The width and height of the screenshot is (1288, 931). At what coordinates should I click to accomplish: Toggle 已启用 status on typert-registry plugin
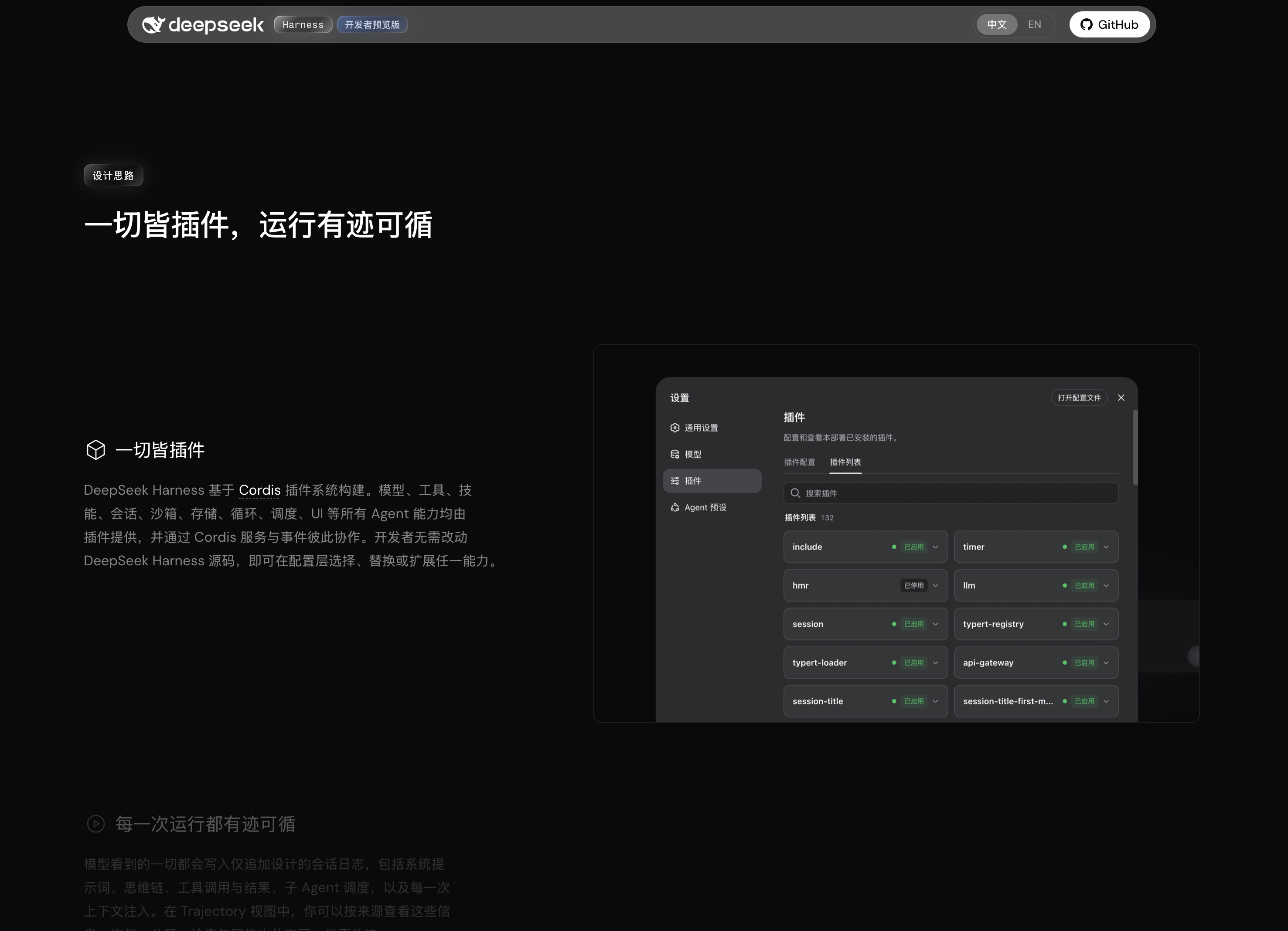pos(1084,624)
